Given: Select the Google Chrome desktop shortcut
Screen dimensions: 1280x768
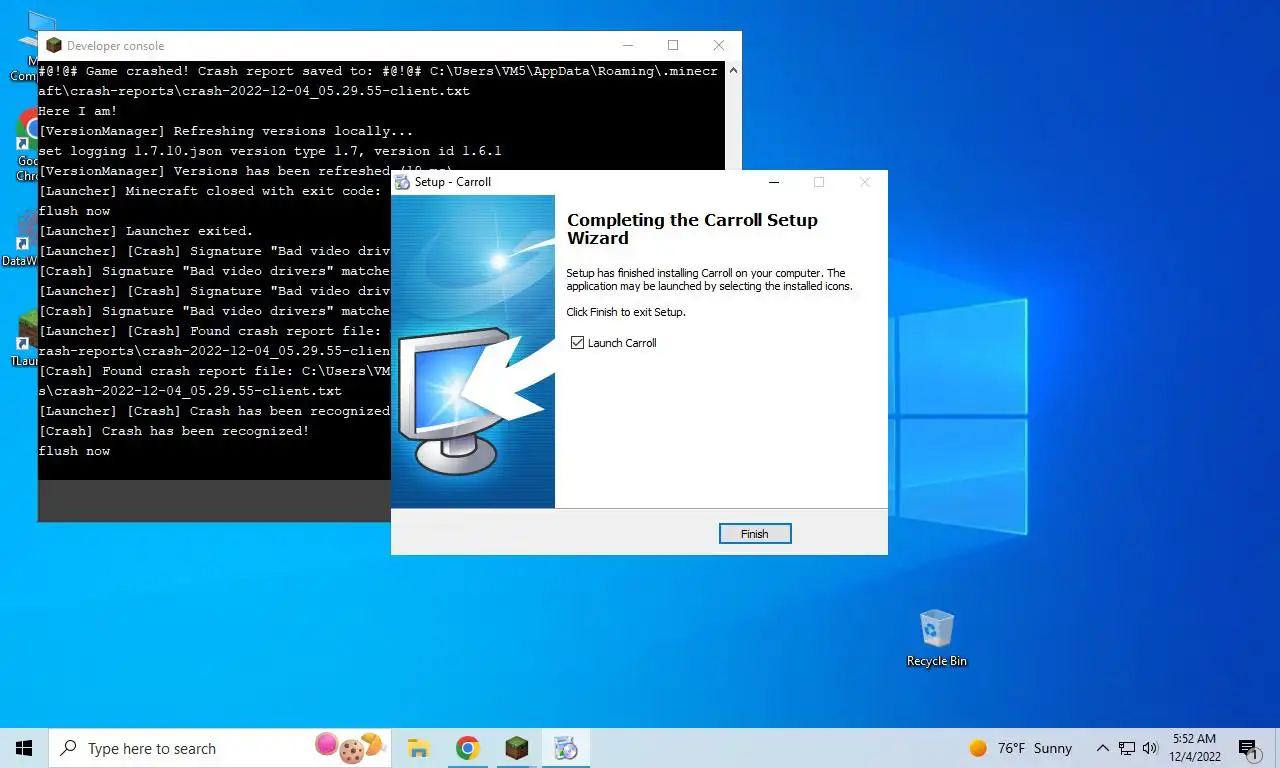Looking at the screenshot, I should [x=27, y=145].
